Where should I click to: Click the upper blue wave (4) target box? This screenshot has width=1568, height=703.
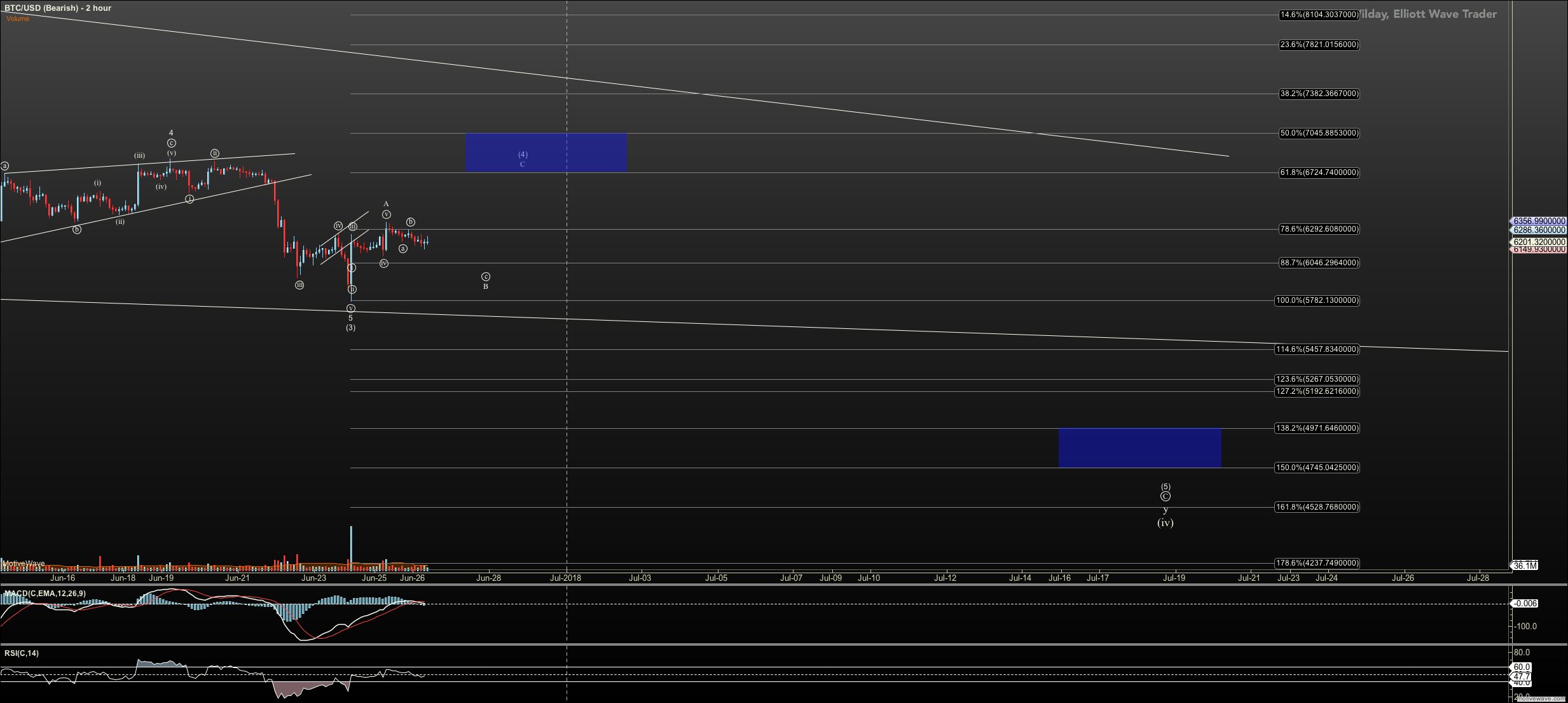[546, 152]
